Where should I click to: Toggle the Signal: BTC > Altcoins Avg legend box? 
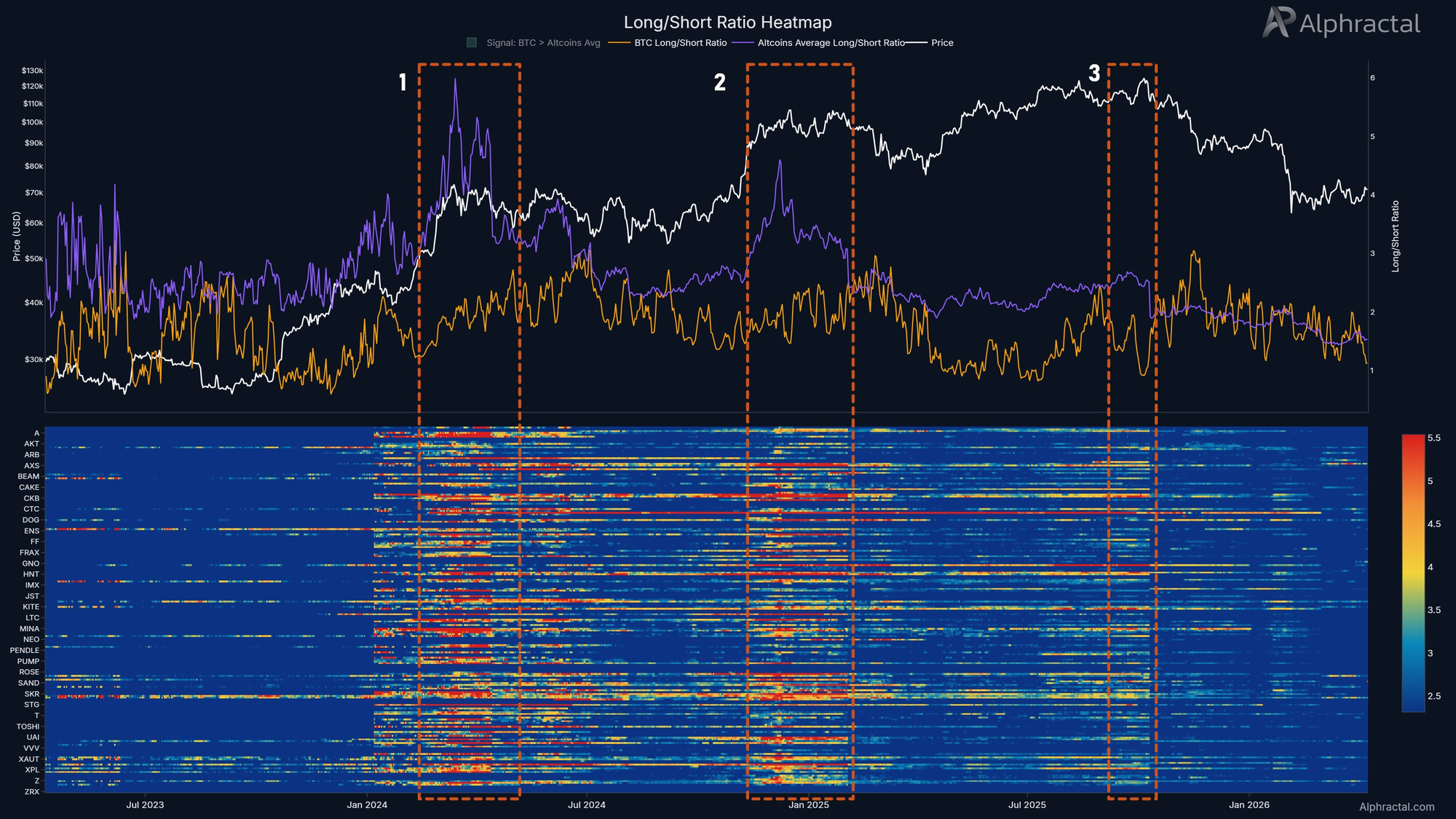pos(472,43)
